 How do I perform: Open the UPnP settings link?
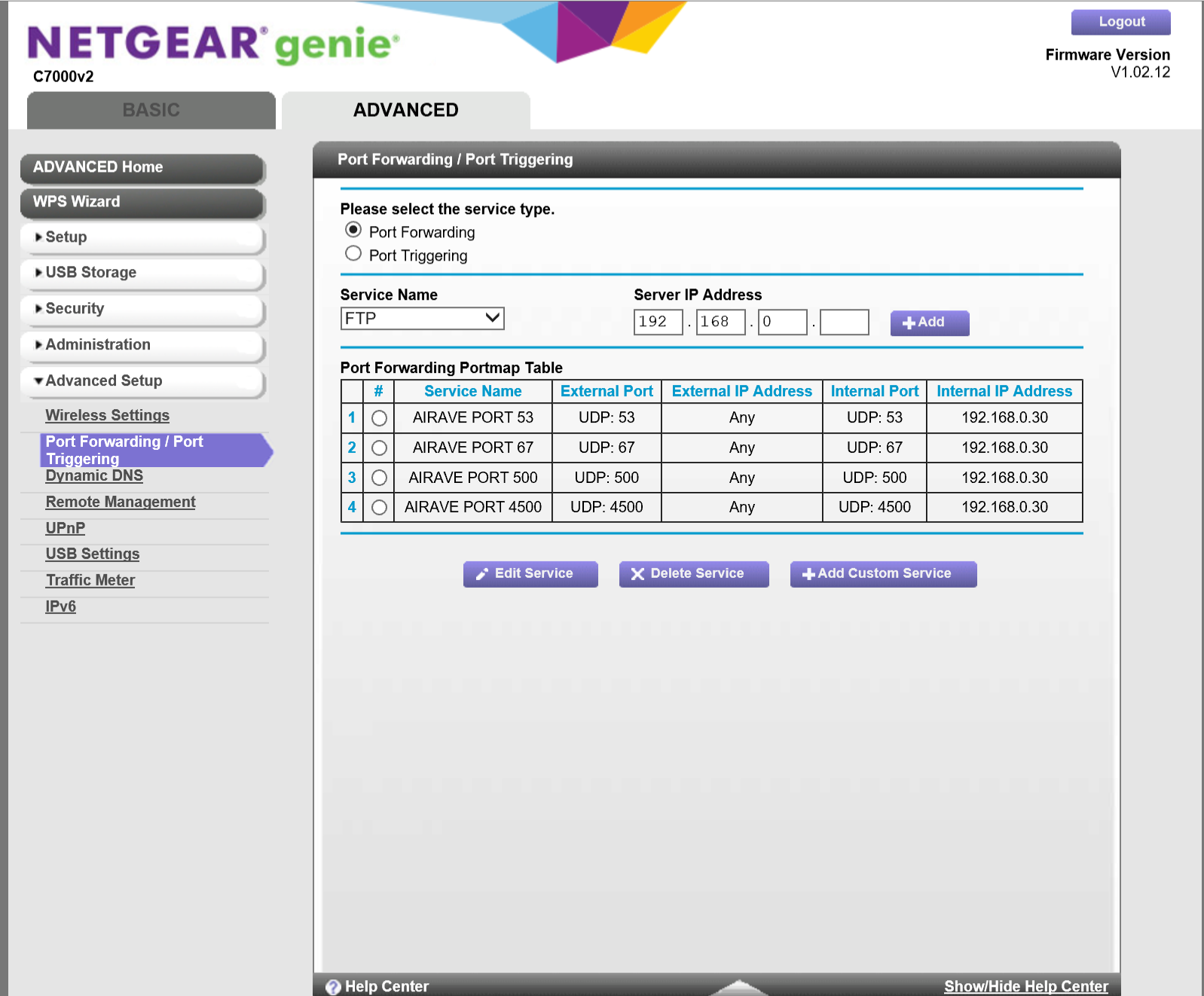click(x=66, y=528)
